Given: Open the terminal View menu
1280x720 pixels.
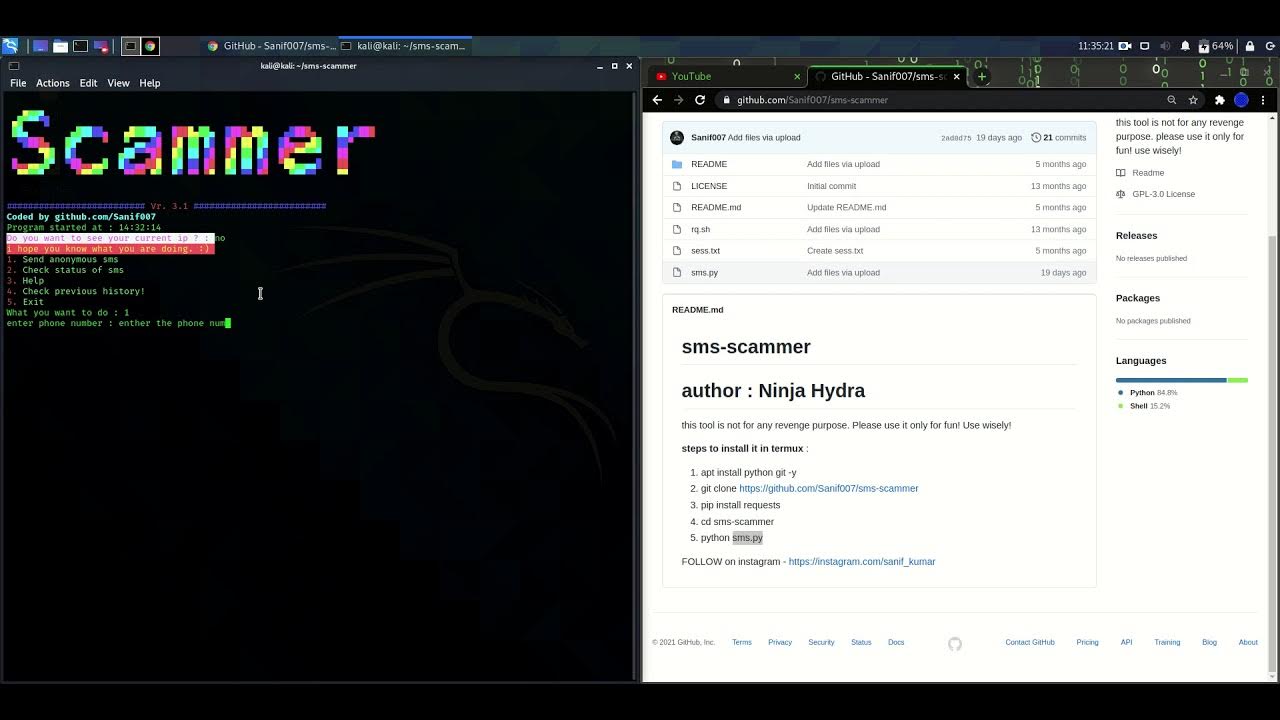Looking at the screenshot, I should coord(118,83).
